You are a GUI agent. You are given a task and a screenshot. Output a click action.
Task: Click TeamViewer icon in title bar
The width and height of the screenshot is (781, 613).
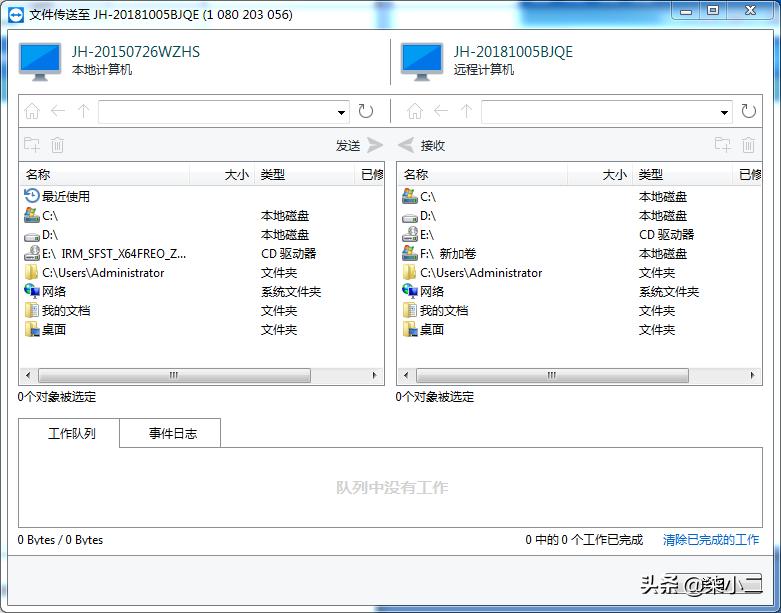[16, 14]
